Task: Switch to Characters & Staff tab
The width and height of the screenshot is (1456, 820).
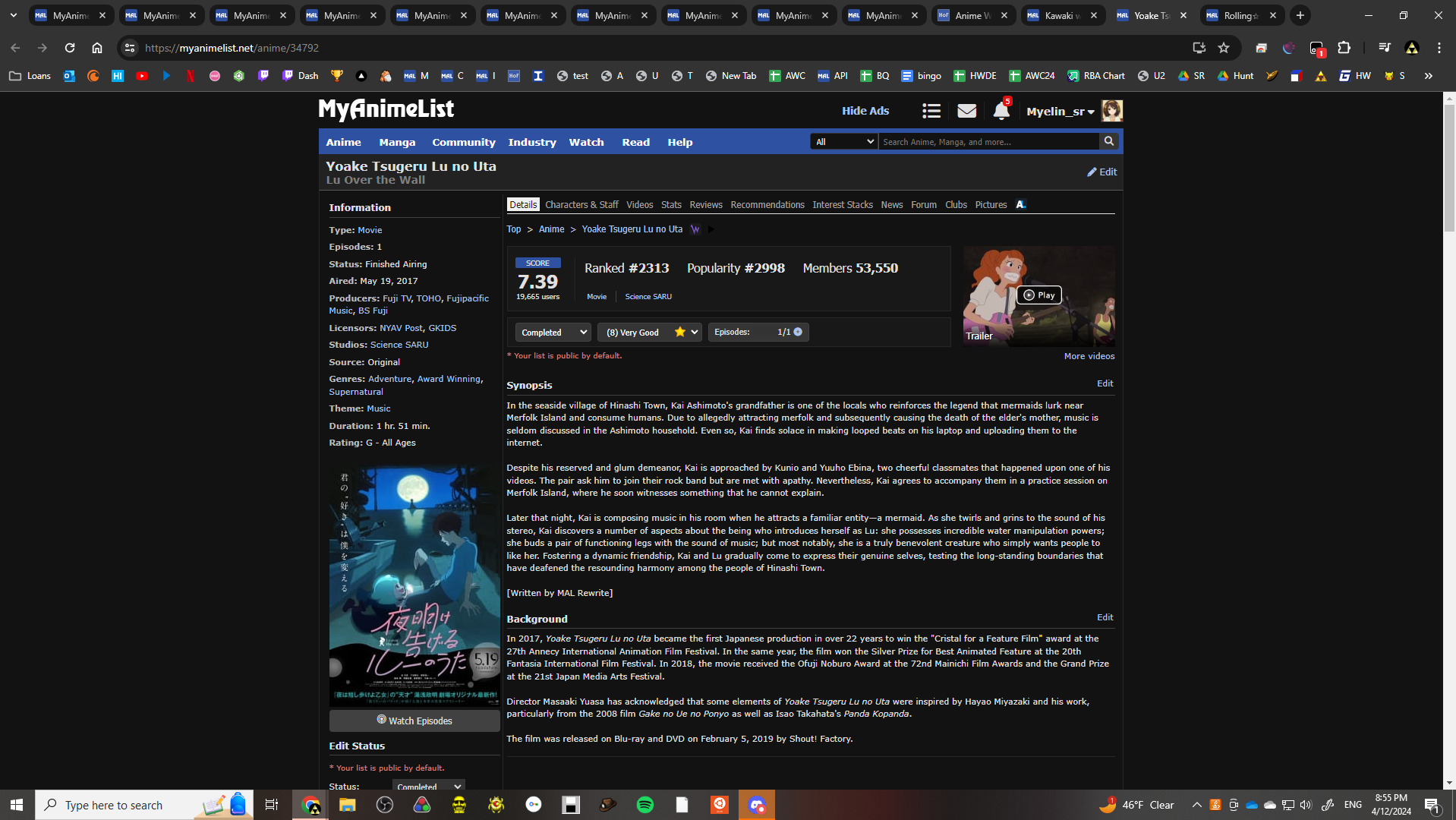Action: (581, 204)
